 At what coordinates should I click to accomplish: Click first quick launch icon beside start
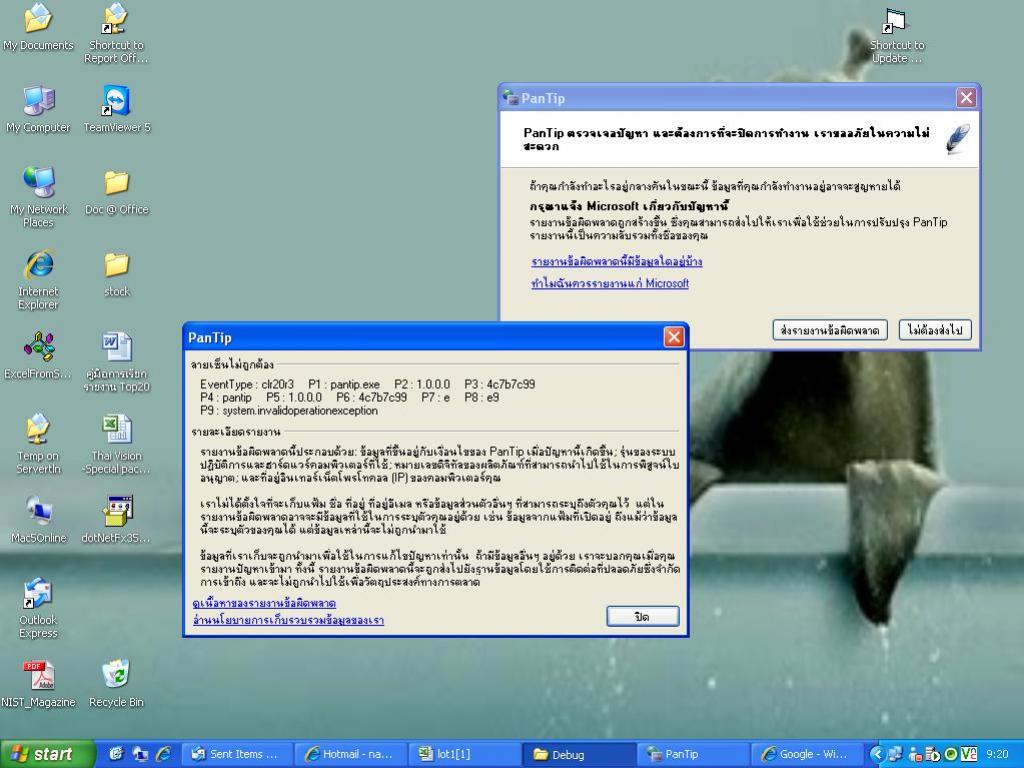(x=116, y=754)
